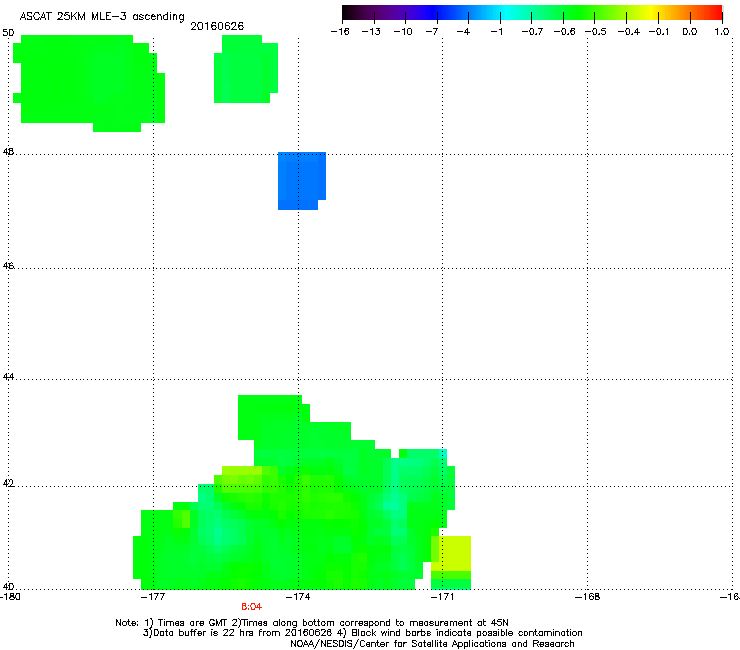The height and width of the screenshot is (650, 740).
Task: Click the -16 color bar label
Action: (x=340, y=32)
